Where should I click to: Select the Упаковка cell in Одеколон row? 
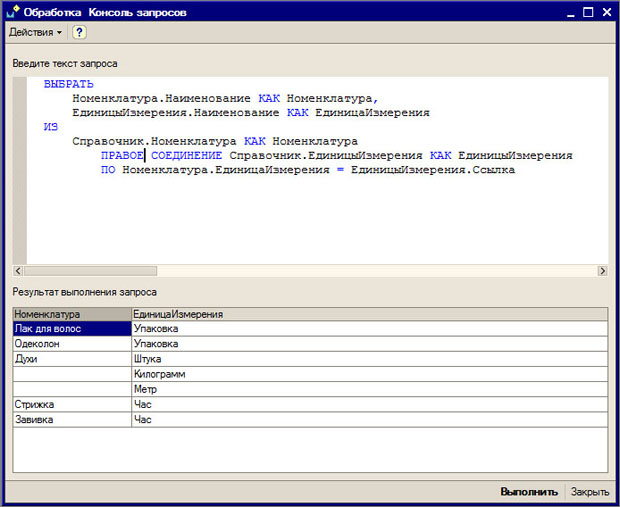[369, 344]
